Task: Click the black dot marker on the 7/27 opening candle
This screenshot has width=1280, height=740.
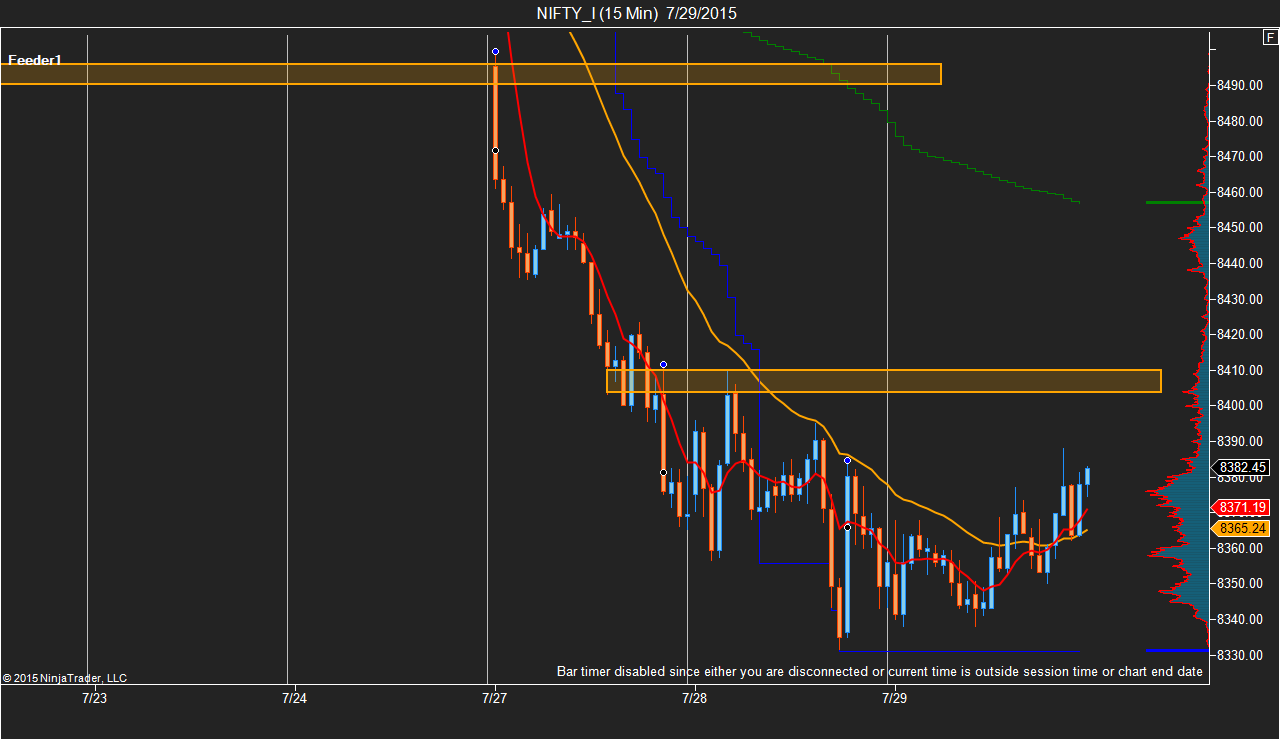Action: [x=495, y=150]
